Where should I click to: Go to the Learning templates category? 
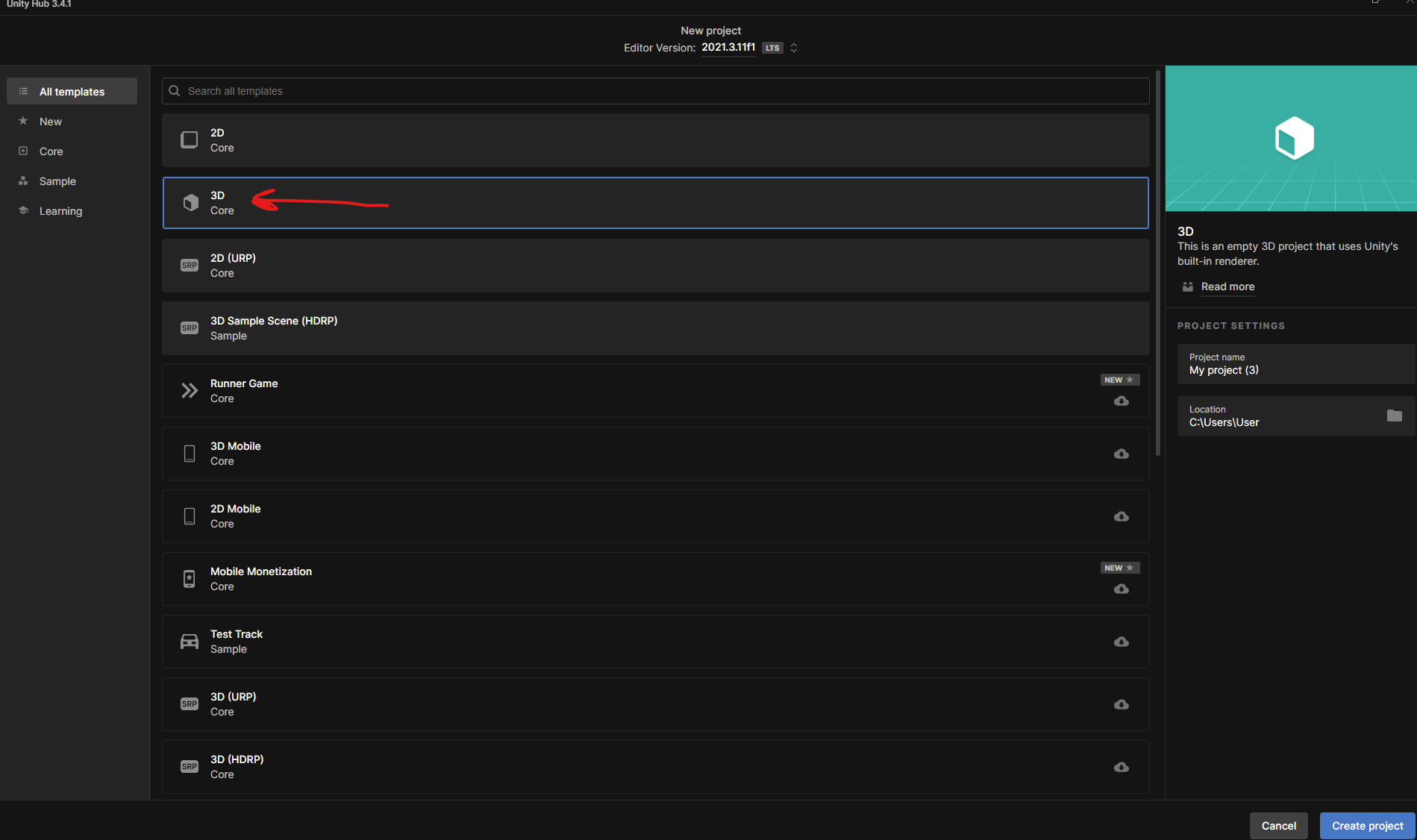tap(60, 211)
